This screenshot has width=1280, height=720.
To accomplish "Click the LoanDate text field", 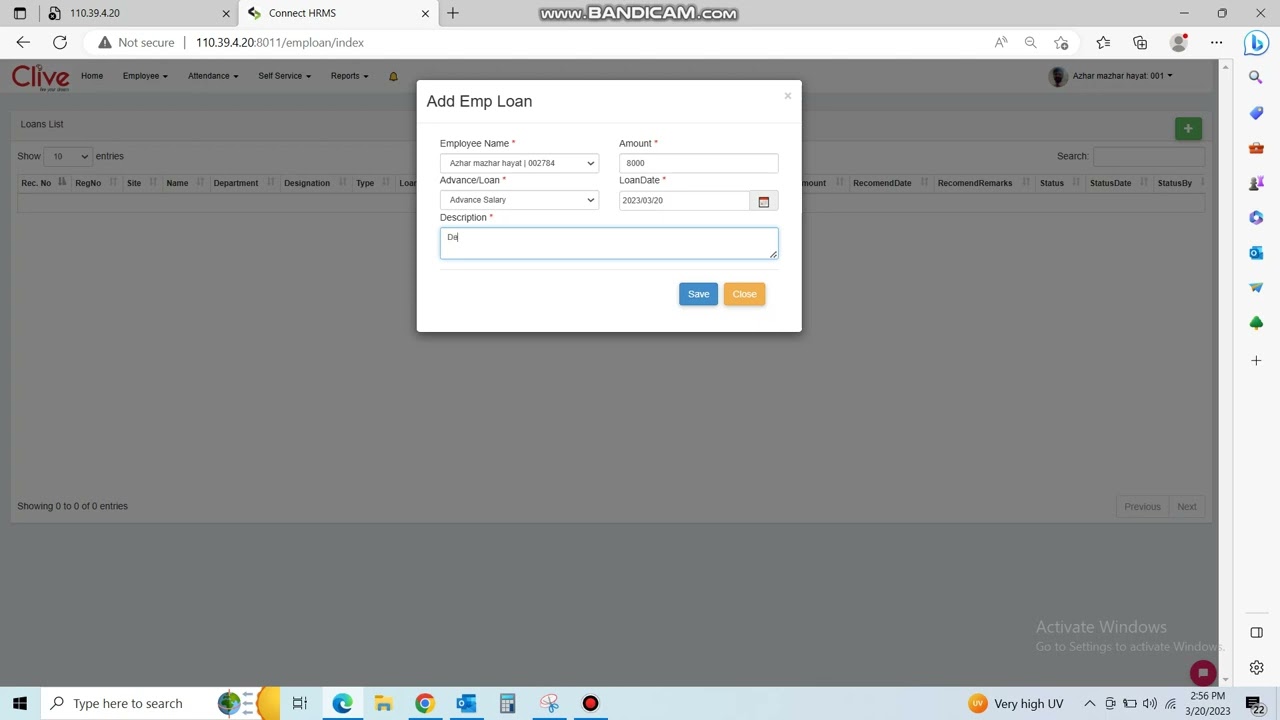I will click(x=684, y=201).
